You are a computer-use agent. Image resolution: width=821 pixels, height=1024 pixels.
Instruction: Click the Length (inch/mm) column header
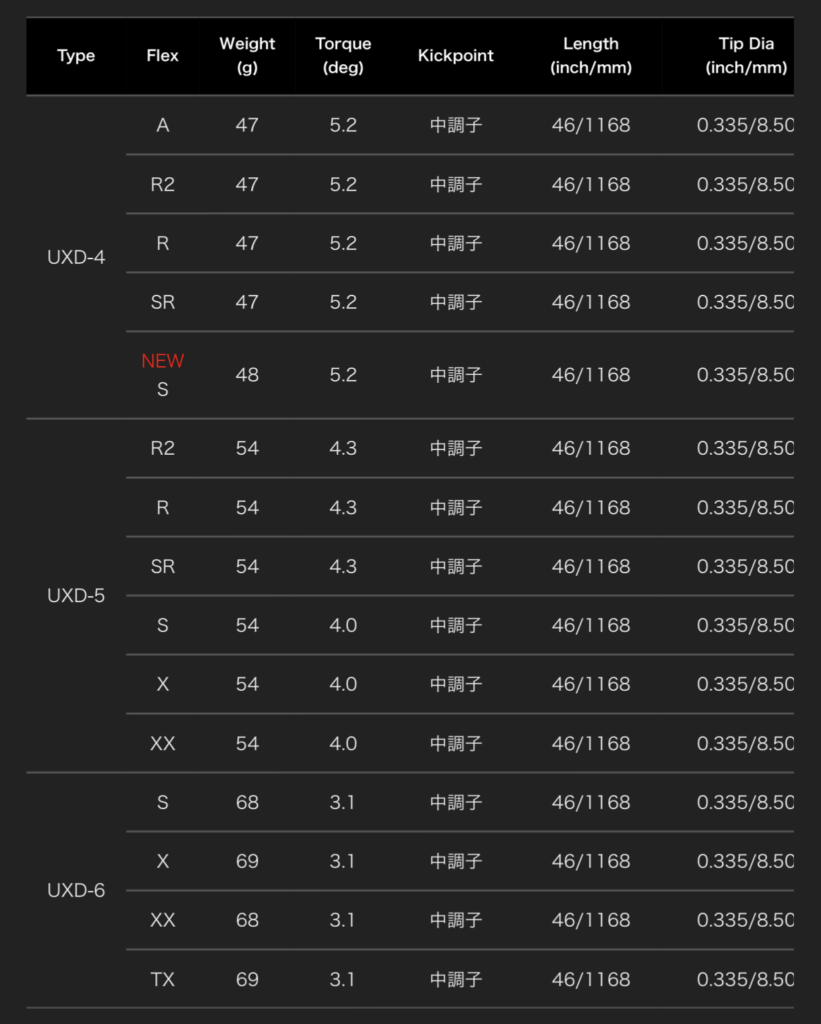point(591,56)
